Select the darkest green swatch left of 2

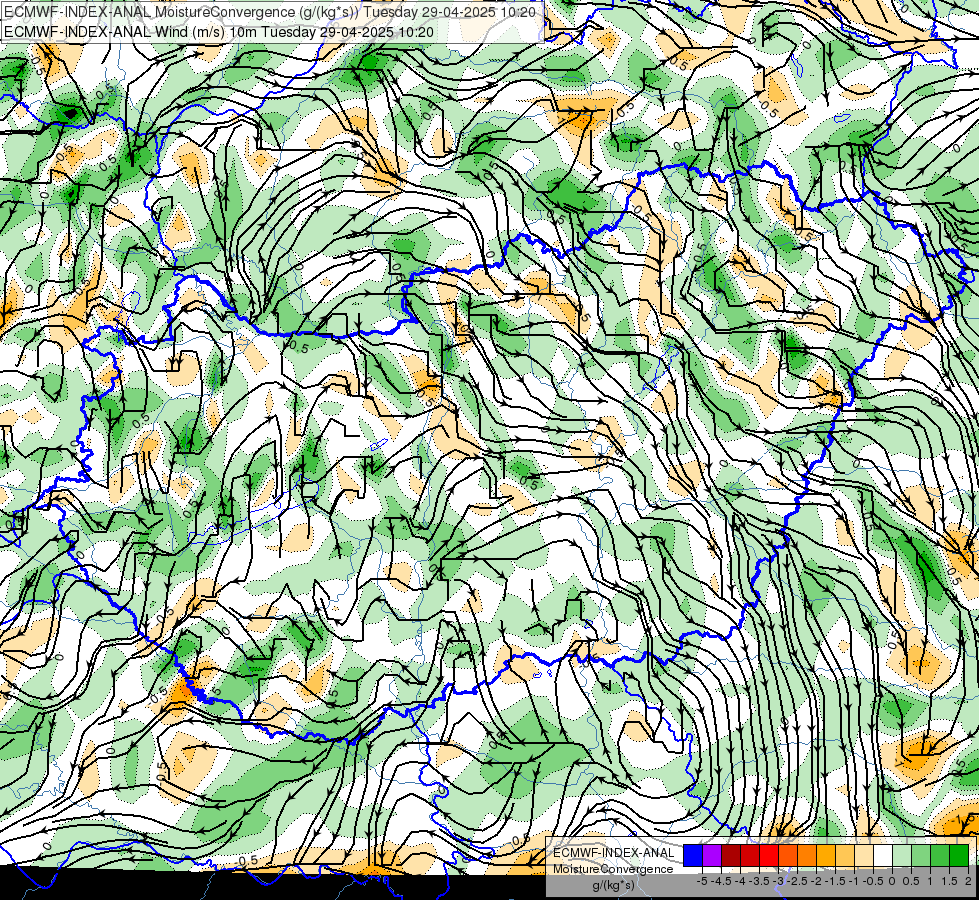[959, 855]
